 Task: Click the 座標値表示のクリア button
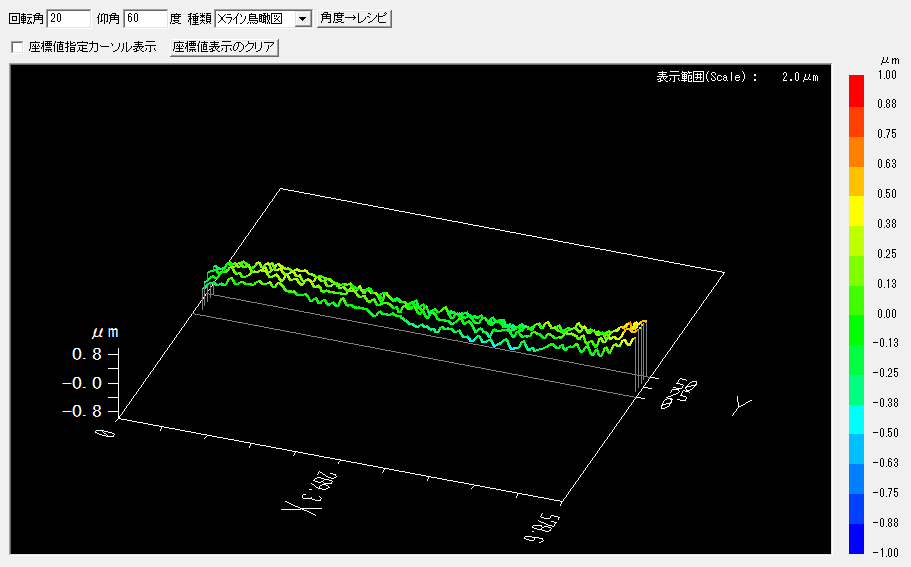pos(224,47)
